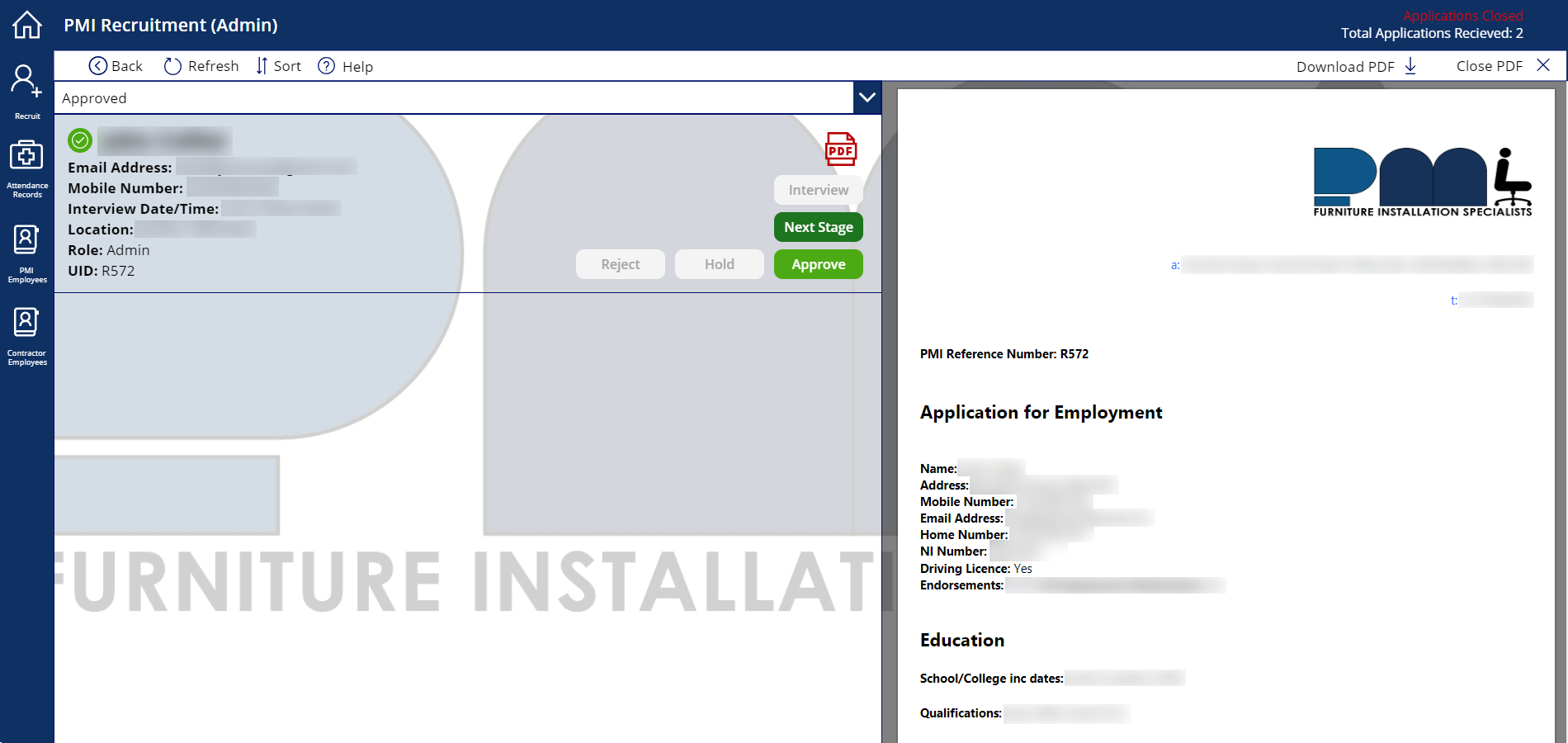This screenshot has width=1568, height=743.
Task: Click the Sort label in toolbar
Action: (x=287, y=66)
